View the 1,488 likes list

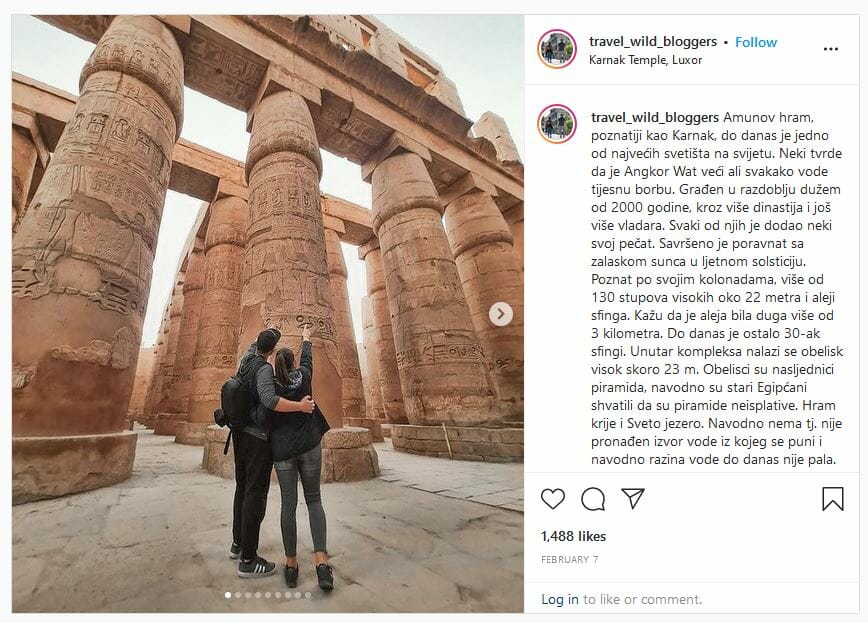click(x=574, y=536)
